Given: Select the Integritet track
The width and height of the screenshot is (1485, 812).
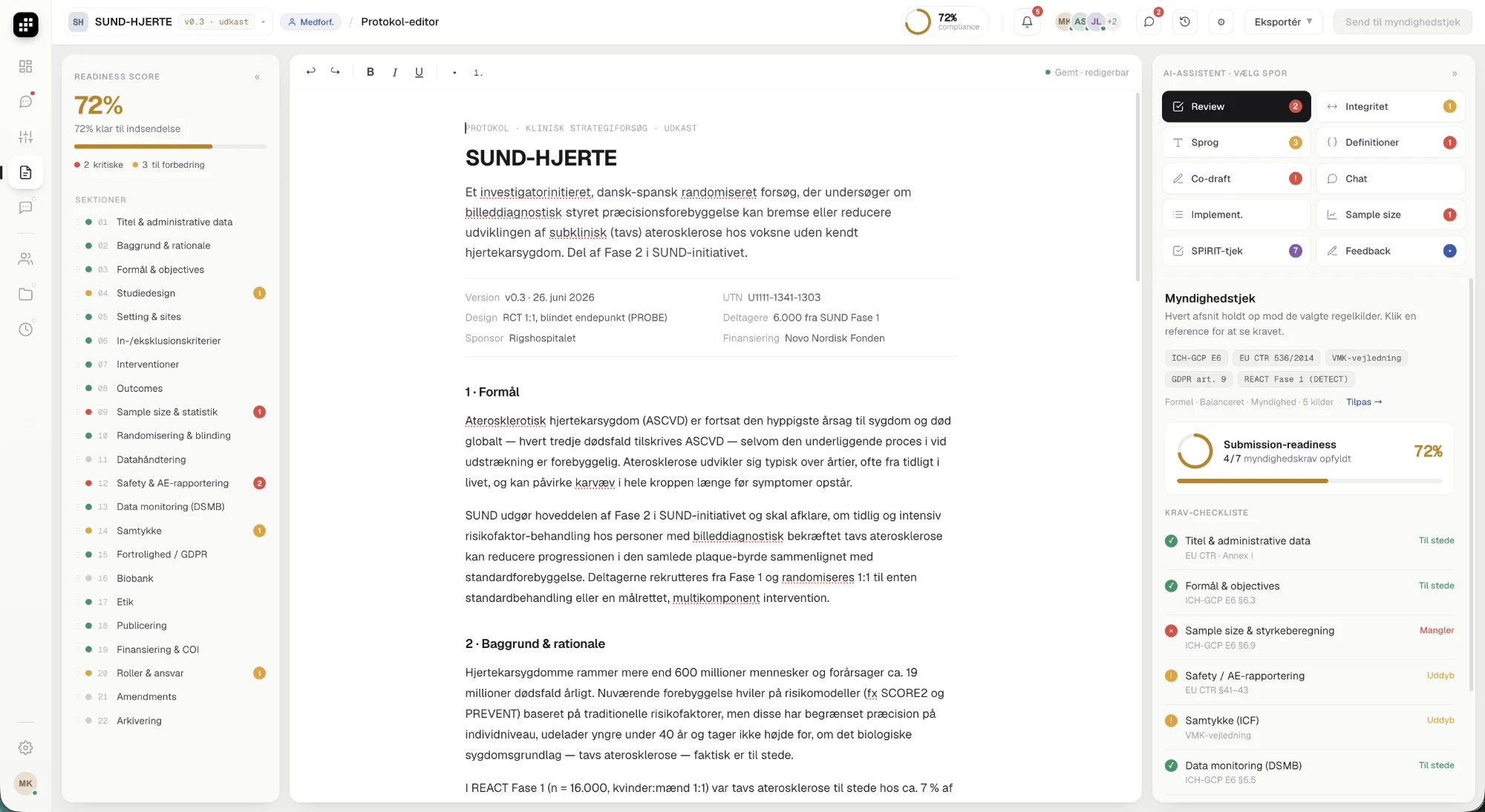Looking at the screenshot, I should tap(1390, 106).
